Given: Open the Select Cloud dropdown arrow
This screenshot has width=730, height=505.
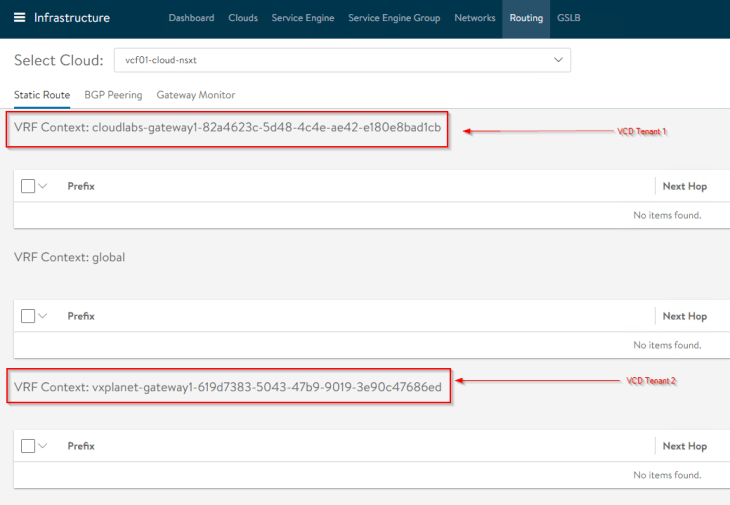Looking at the screenshot, I should (558, 60).
